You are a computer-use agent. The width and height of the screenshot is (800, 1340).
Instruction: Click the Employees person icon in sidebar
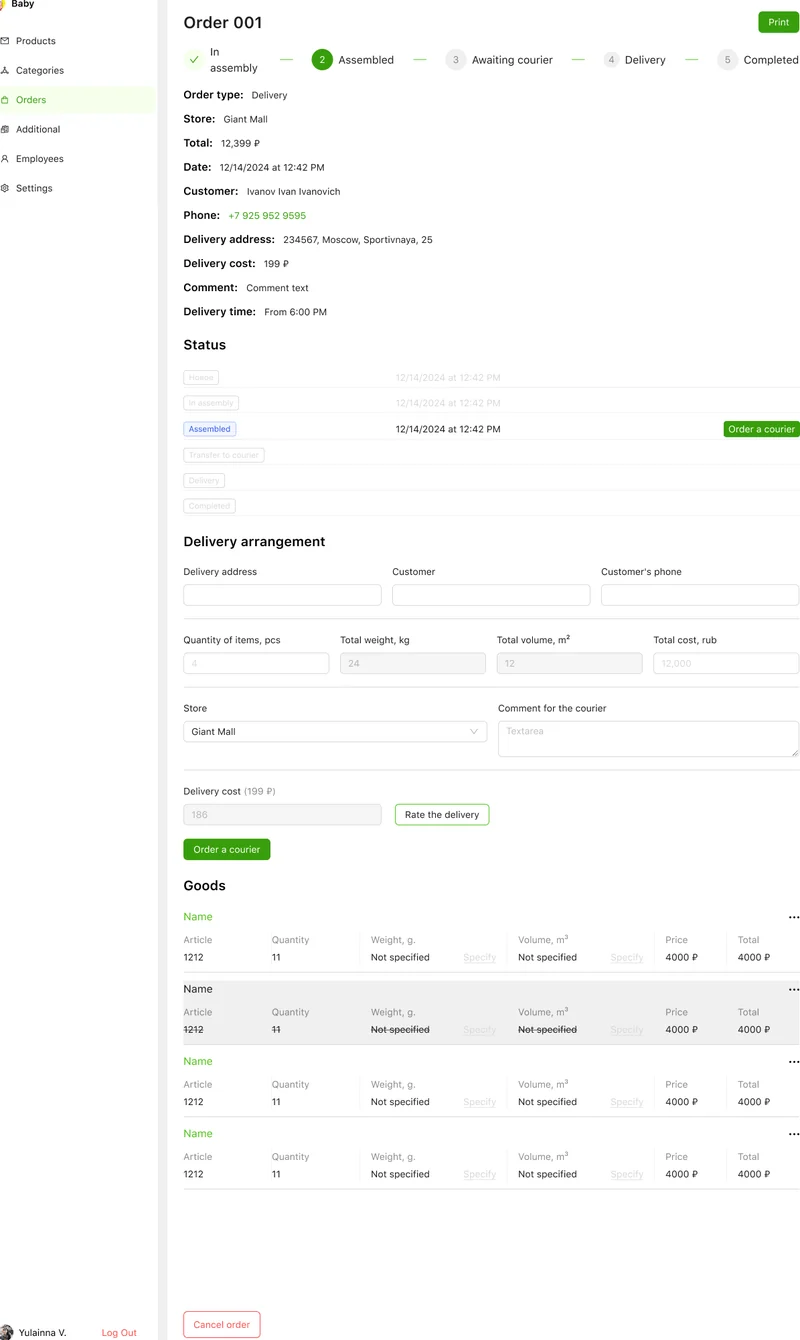click(x=5, y=159)
